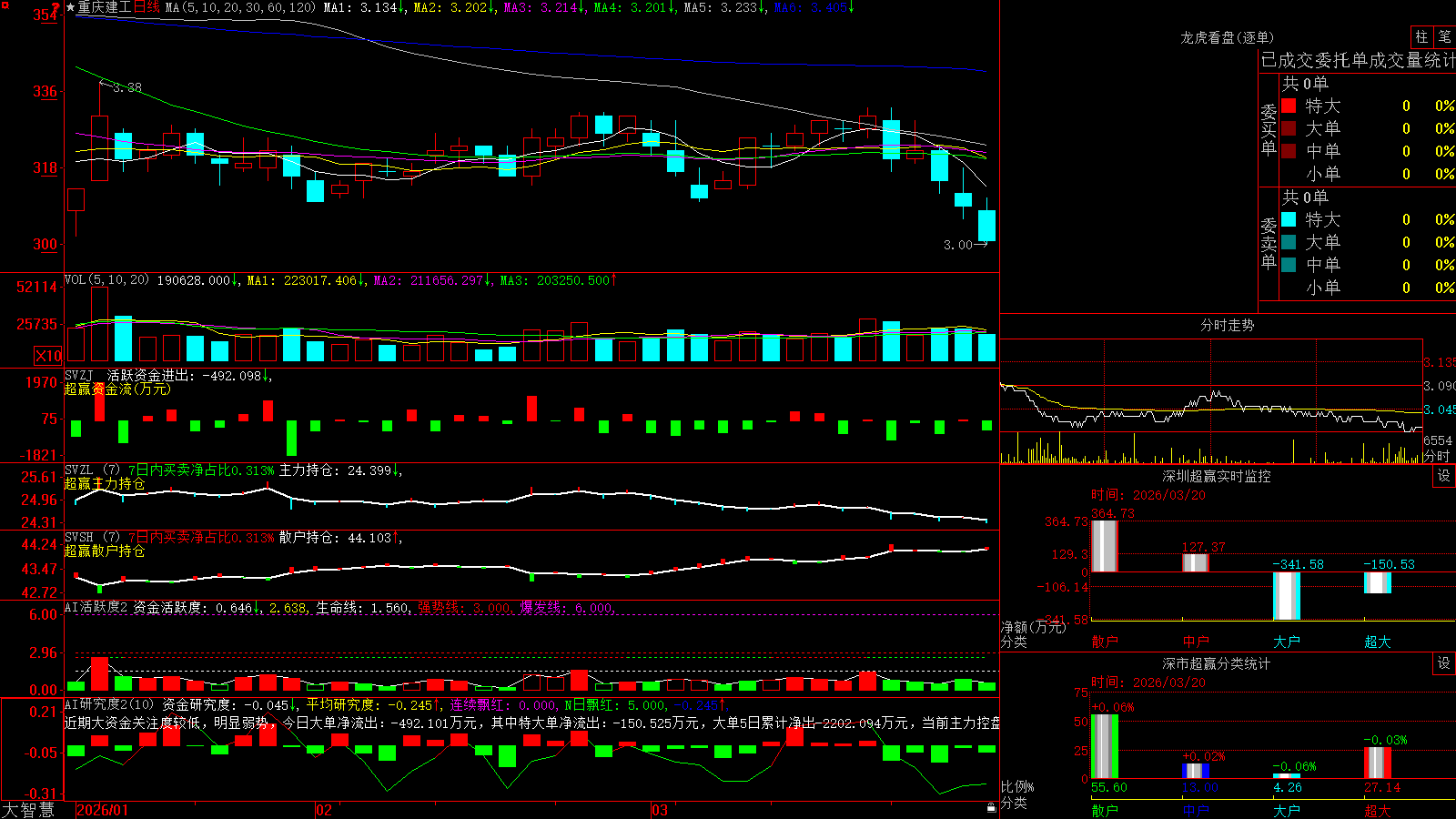
Task: Click the -150.53 超大 net-amount bar
Action: click(1377, 582)
